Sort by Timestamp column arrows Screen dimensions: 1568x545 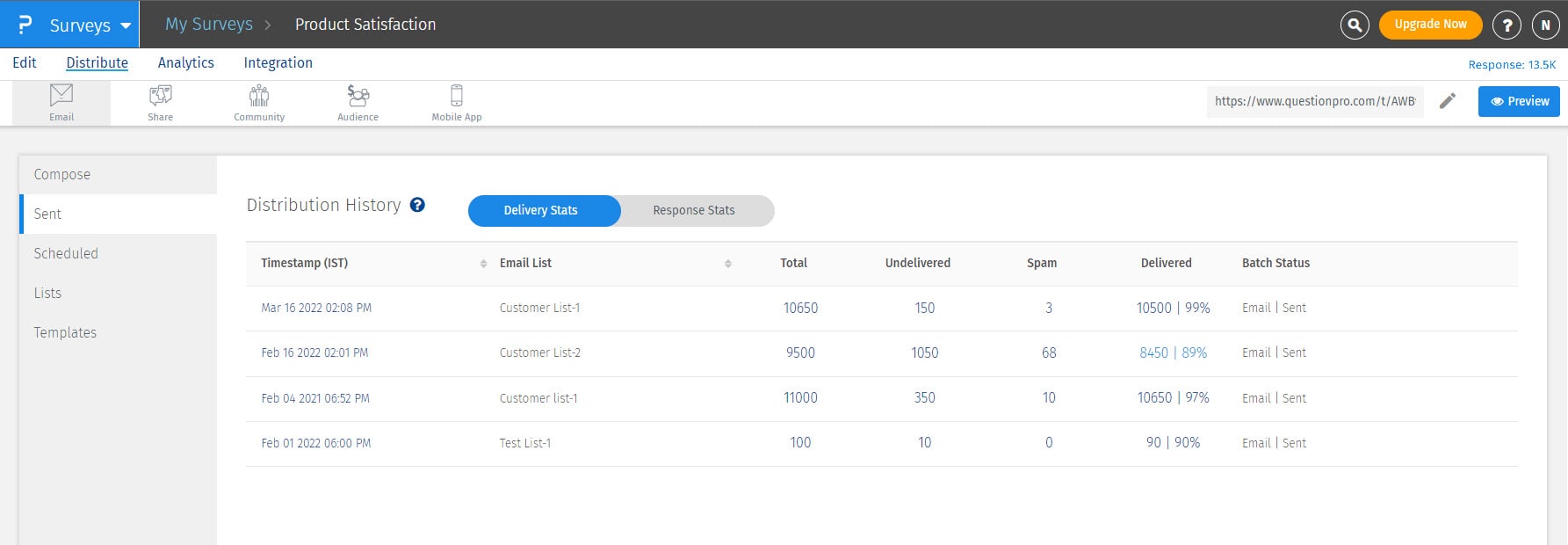tap(483, 264)
